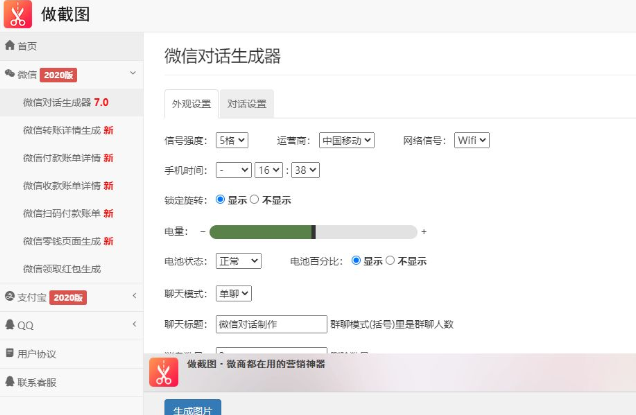Viewport: 636px width, 415px height.
Task: Click the WeChat icon in sidebar
Action: click(x=10, y=74)
